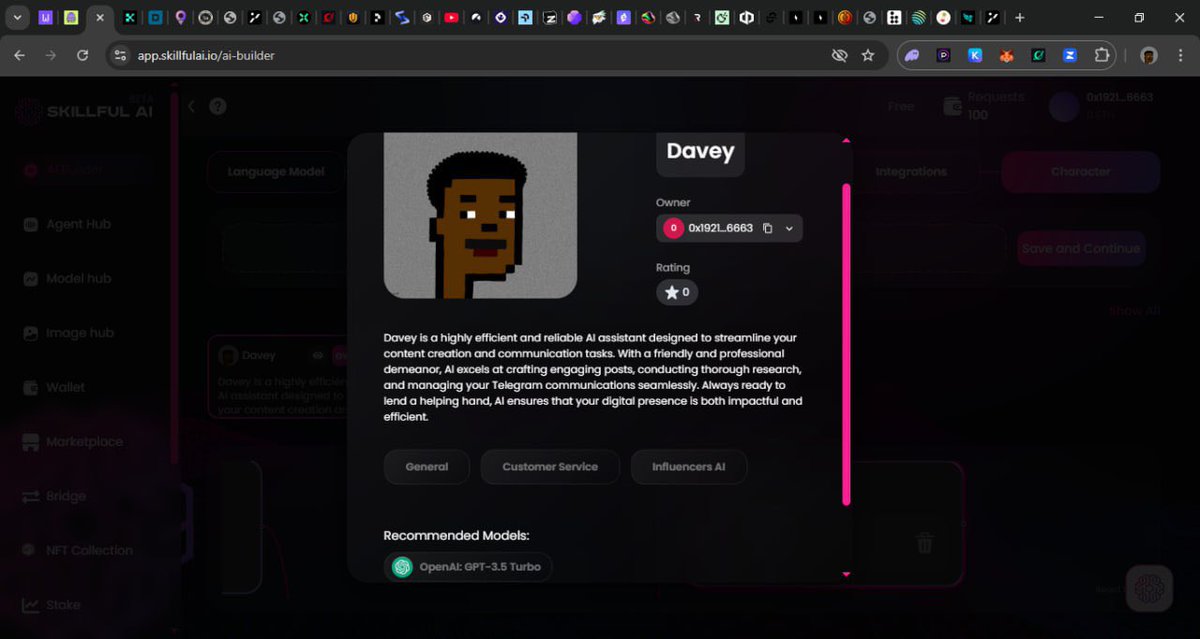Open the help question mark icon
The image size is (1200, 639).
click(217, 106)
